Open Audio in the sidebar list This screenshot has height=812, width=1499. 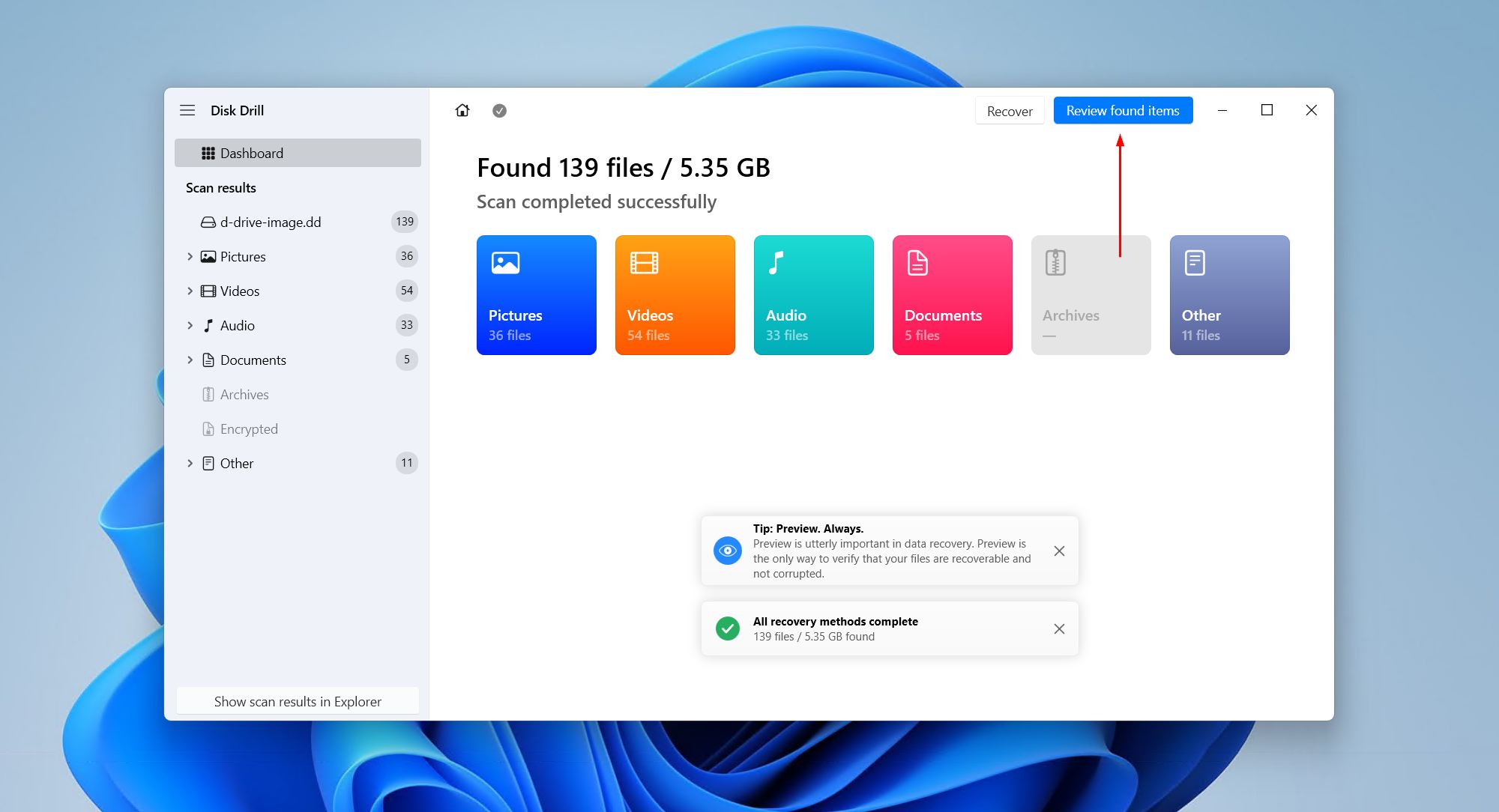click(x=298, y=325)
